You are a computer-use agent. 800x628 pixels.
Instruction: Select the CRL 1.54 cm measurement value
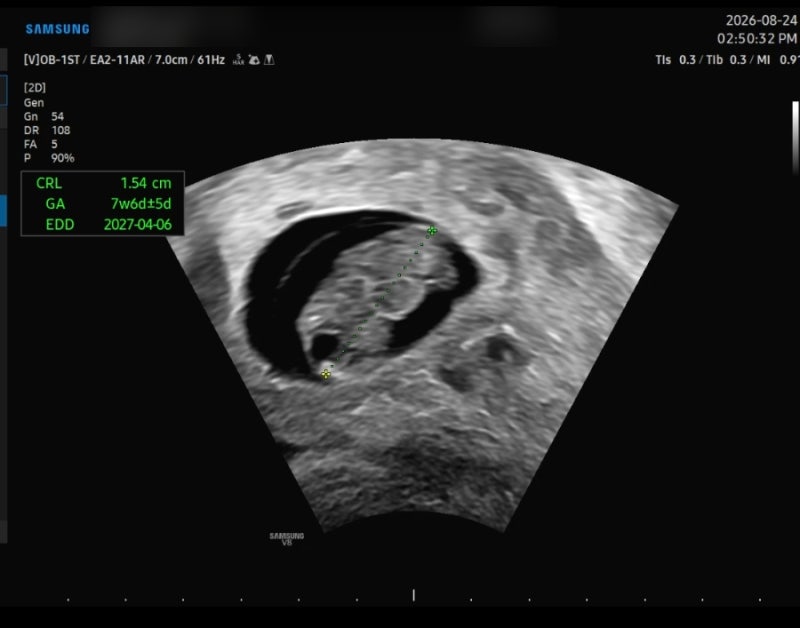146,183
